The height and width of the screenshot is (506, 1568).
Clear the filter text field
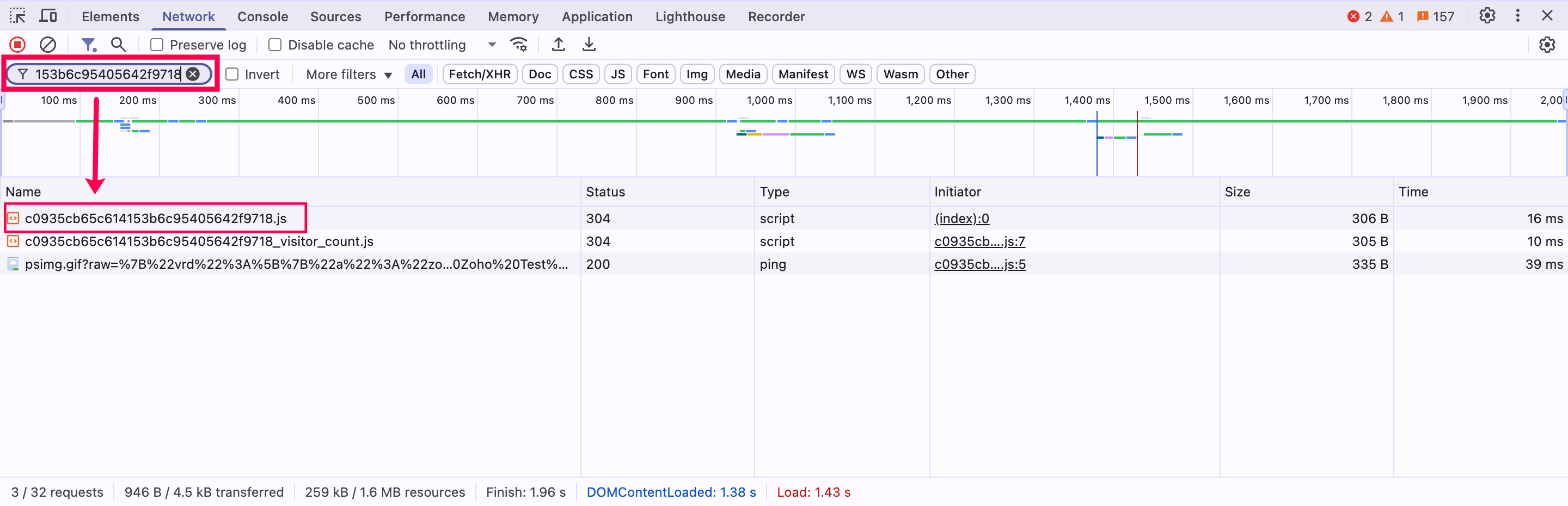193,74
